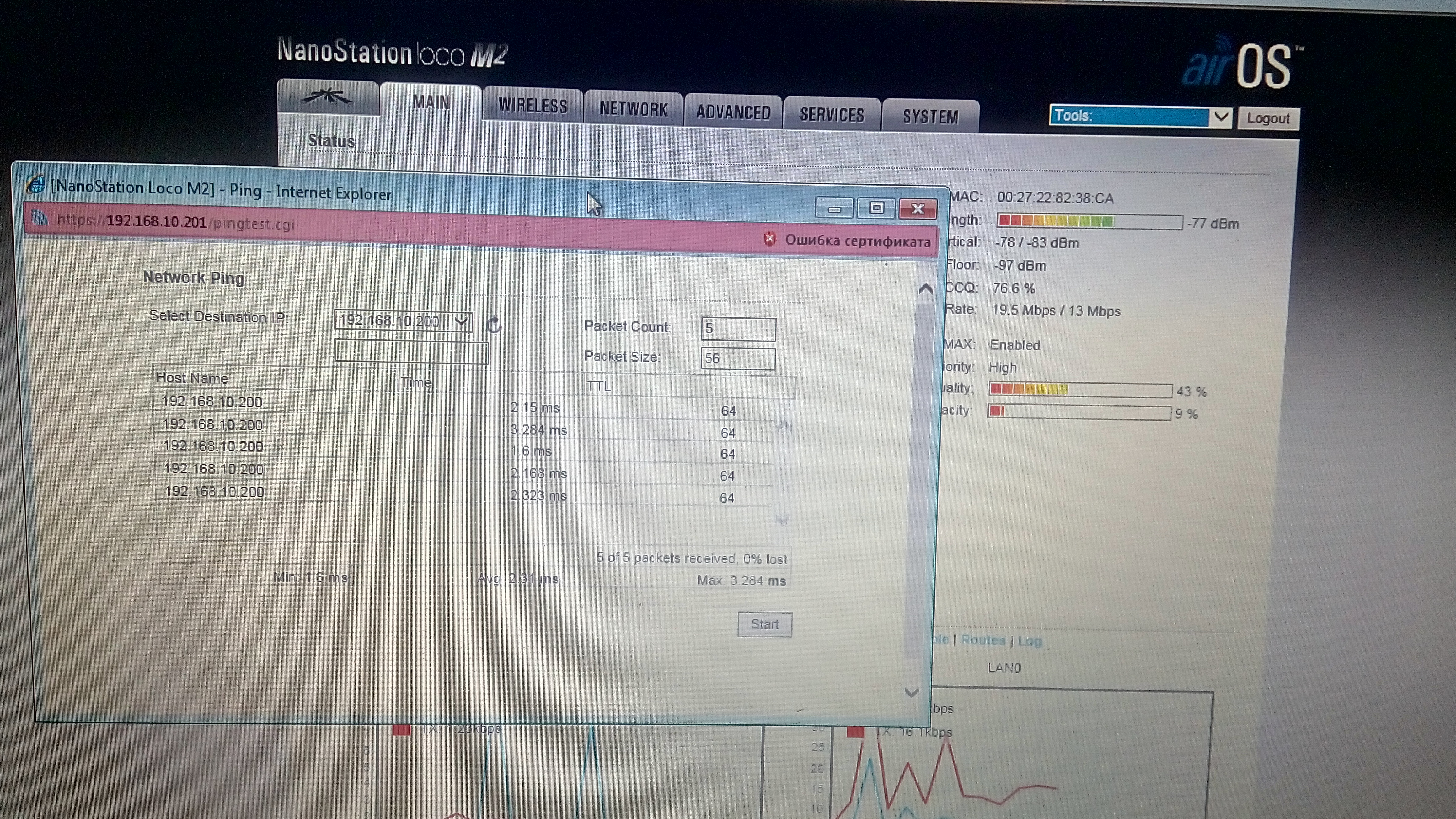The height and width of the screenshot is (819, 1456).
Task: Click the Packet Size input field
Action: [x=738, y=359]
